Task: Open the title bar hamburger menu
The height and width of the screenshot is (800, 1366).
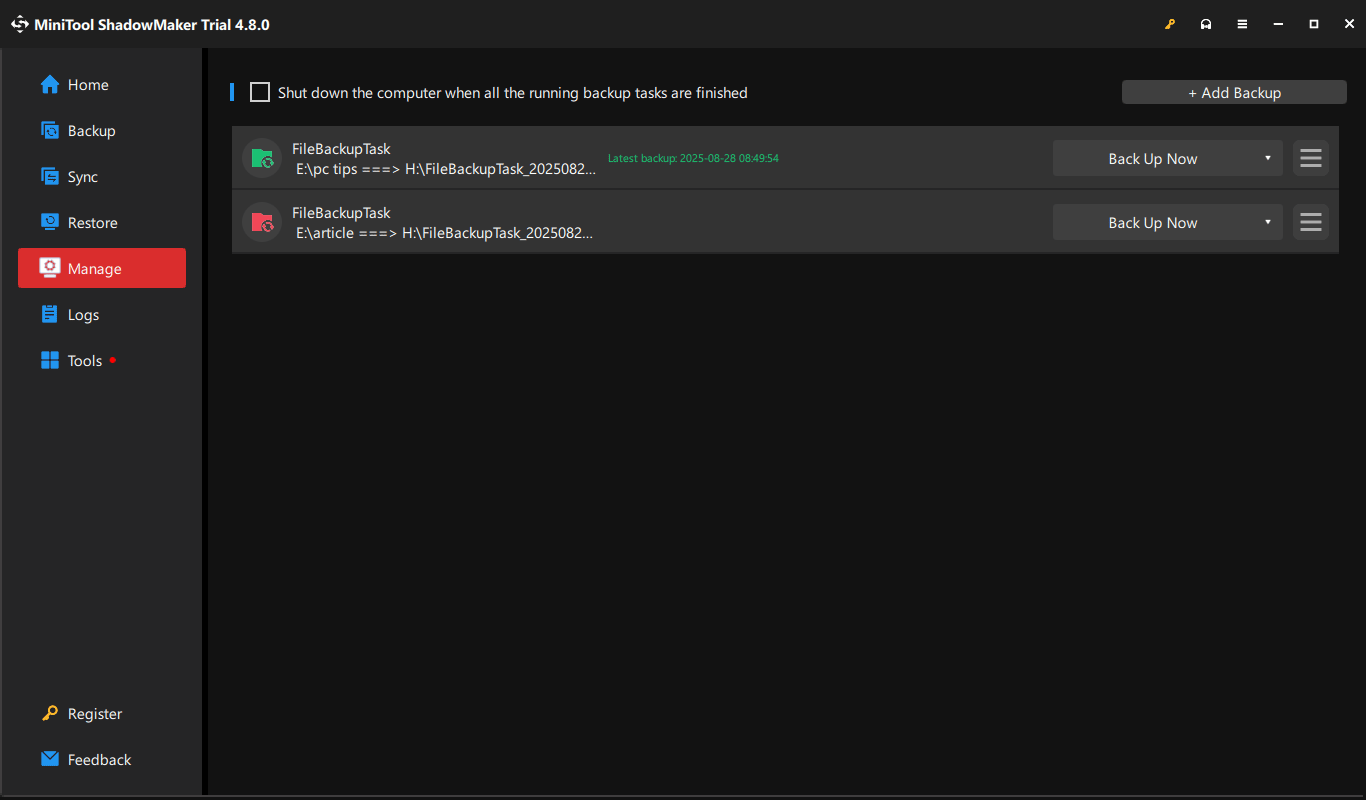Action: 1242,24
